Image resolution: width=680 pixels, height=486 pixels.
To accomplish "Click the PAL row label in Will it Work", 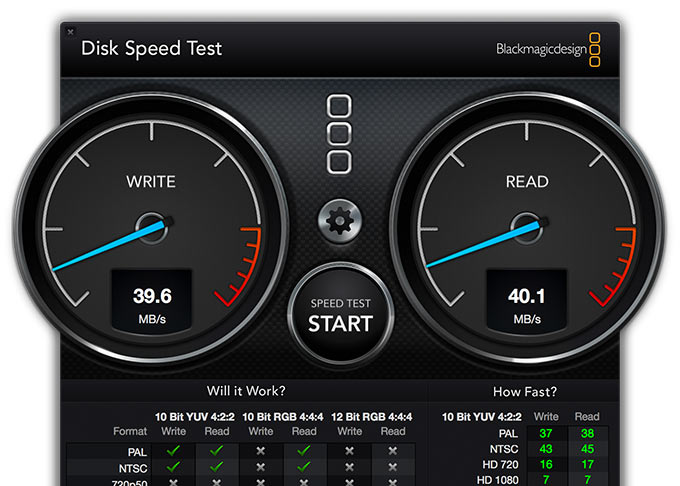I will coord(137,452).
